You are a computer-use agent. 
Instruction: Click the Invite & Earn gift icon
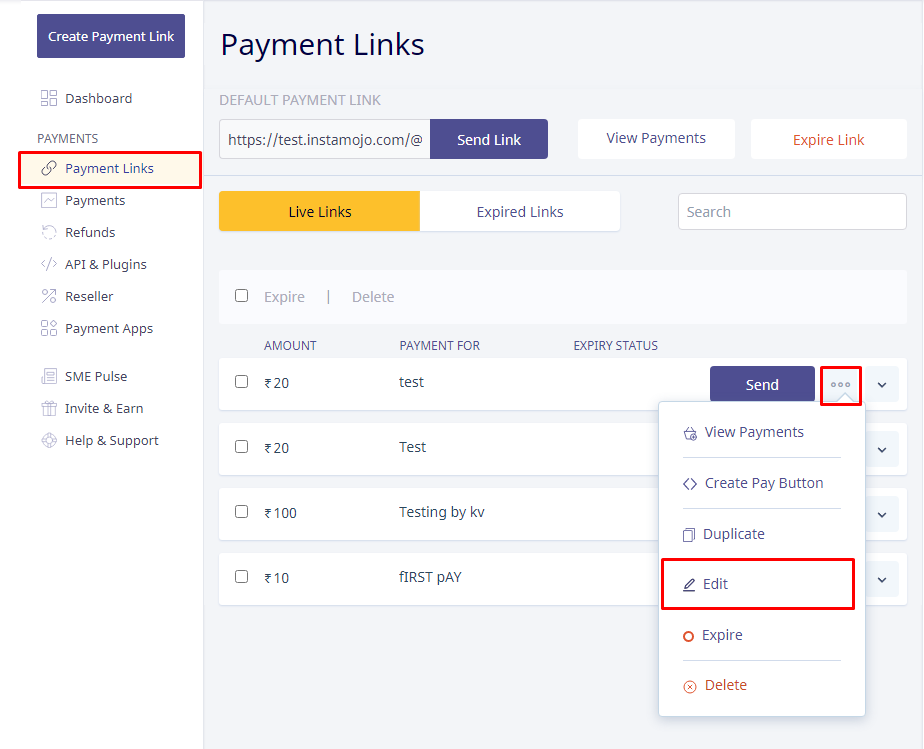[48, 408]
